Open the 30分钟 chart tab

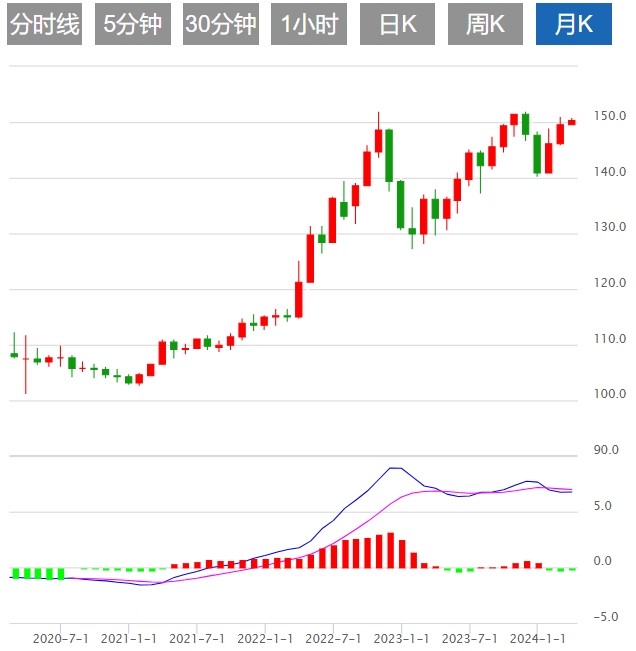coord(220,25)
